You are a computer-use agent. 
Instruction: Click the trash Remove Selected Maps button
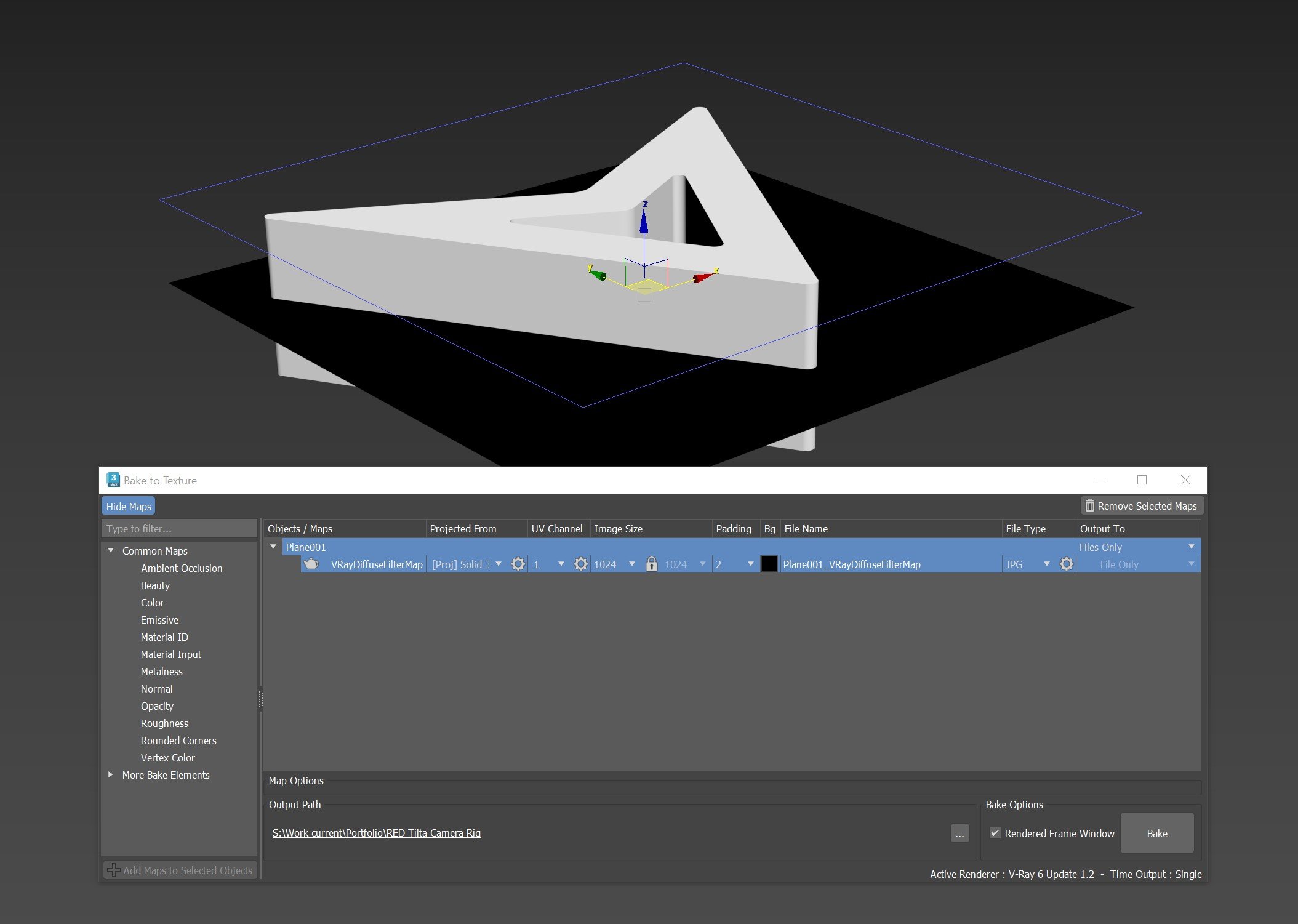click(1142, 506)
